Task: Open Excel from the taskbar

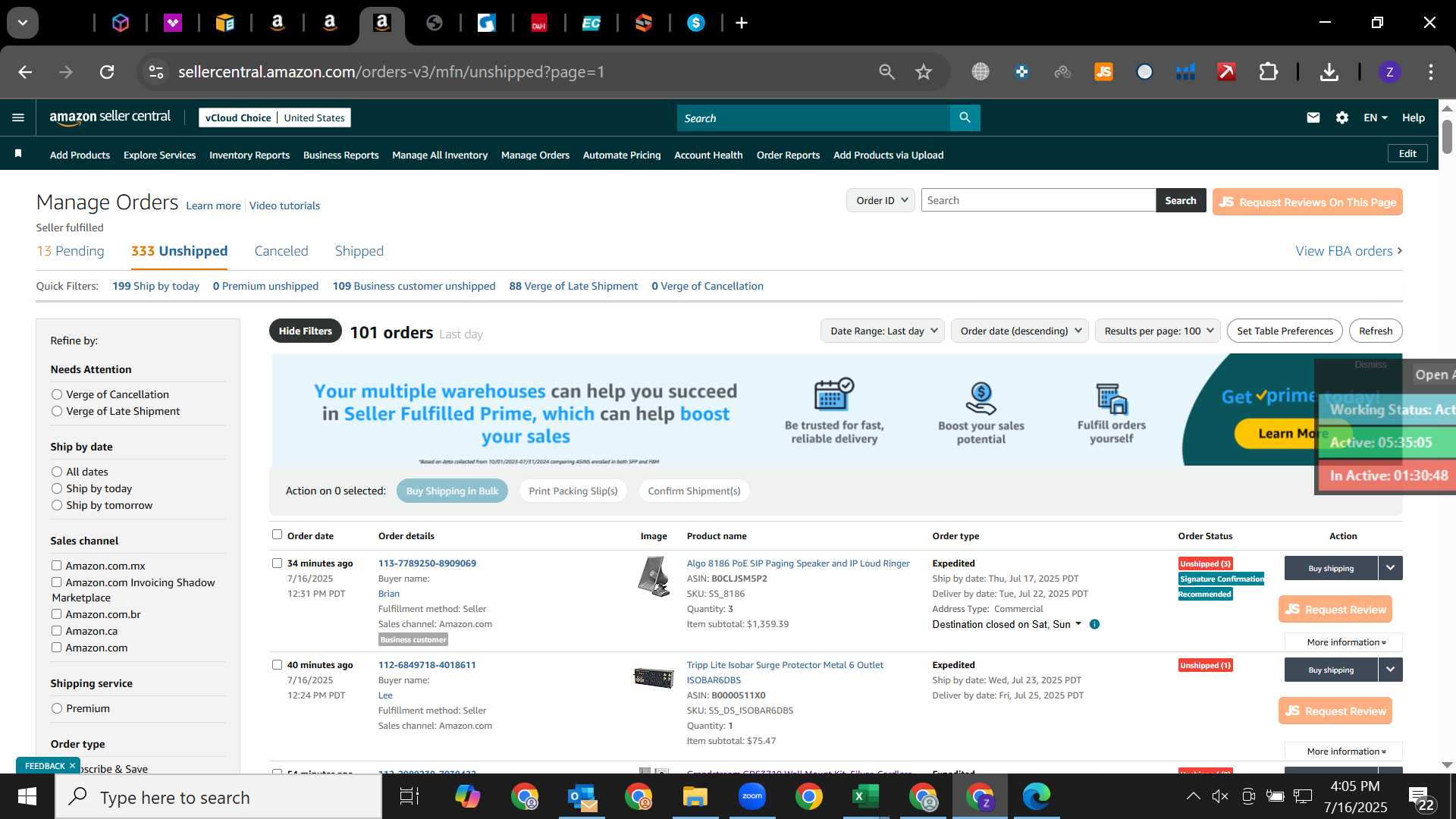Action: 865,796
